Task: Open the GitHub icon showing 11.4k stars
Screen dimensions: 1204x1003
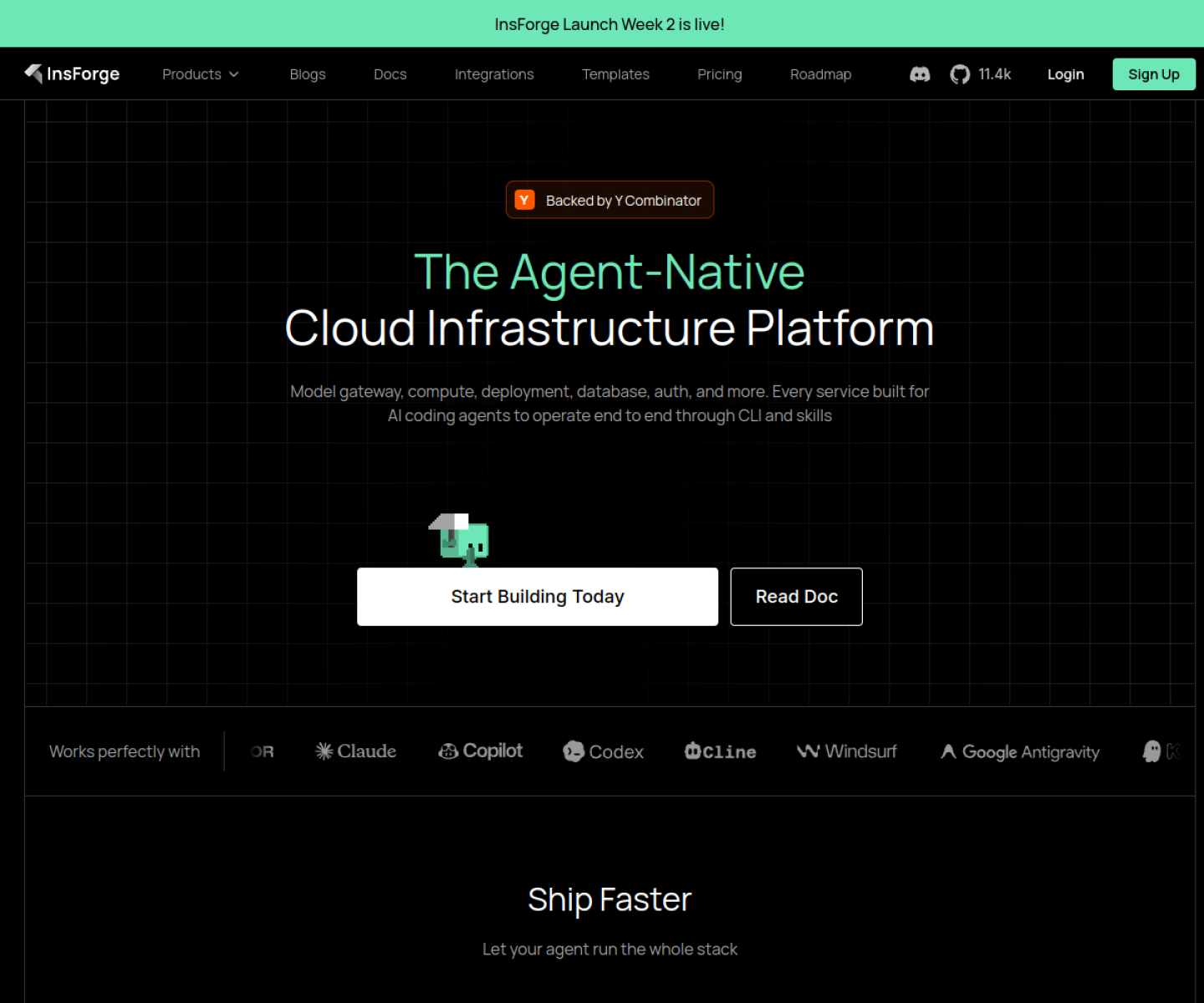Action: point(960,74)
